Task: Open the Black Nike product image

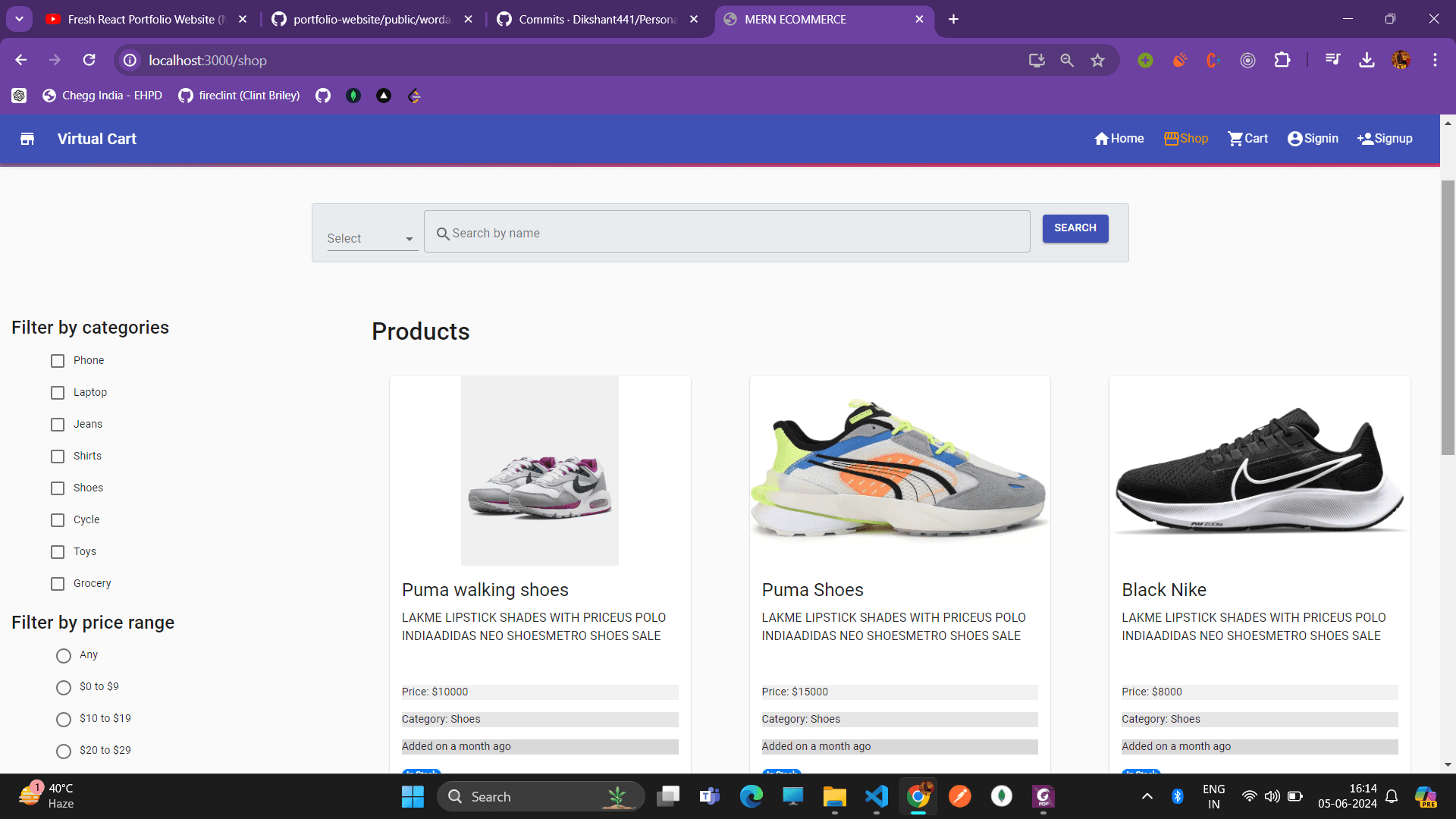Action: click(x=1259, y=470)
